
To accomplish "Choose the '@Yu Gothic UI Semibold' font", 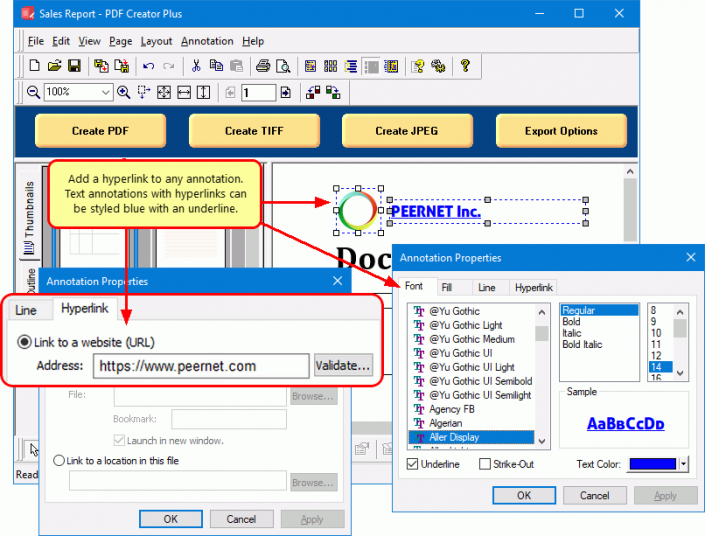I will [480, 381].
